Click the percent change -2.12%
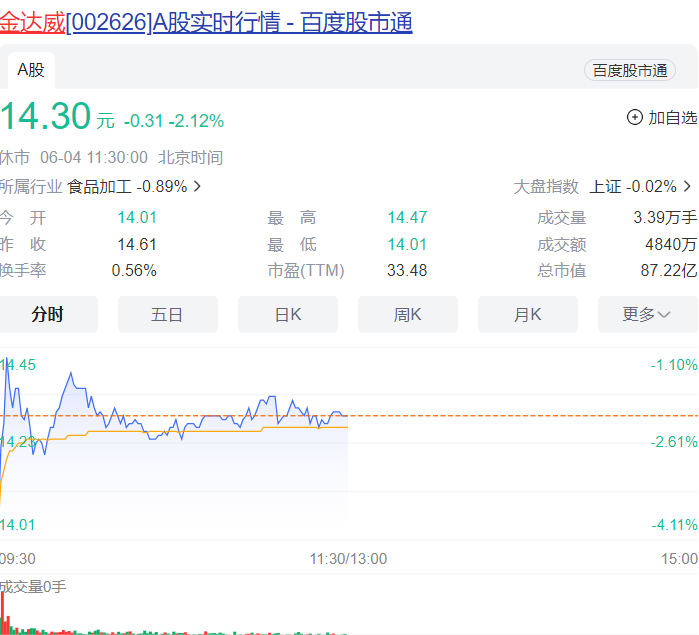 click(197, 121)
